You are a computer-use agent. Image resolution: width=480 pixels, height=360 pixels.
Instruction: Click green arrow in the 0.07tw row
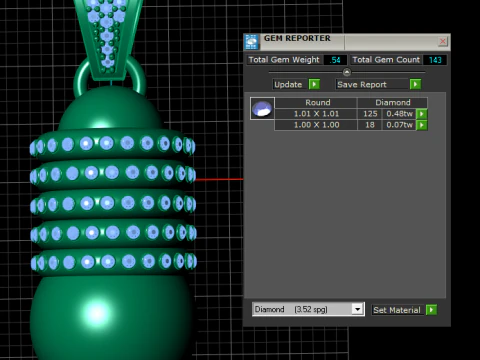coord(422,125)
